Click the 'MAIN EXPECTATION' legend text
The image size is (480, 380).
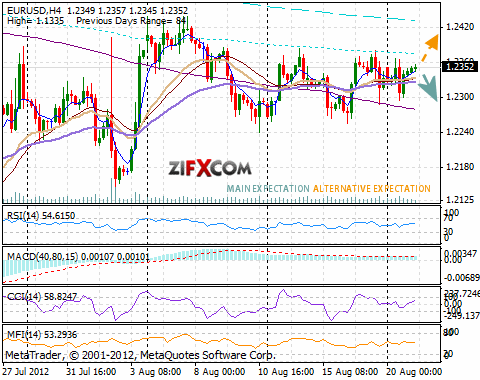(x=268, y=189)
